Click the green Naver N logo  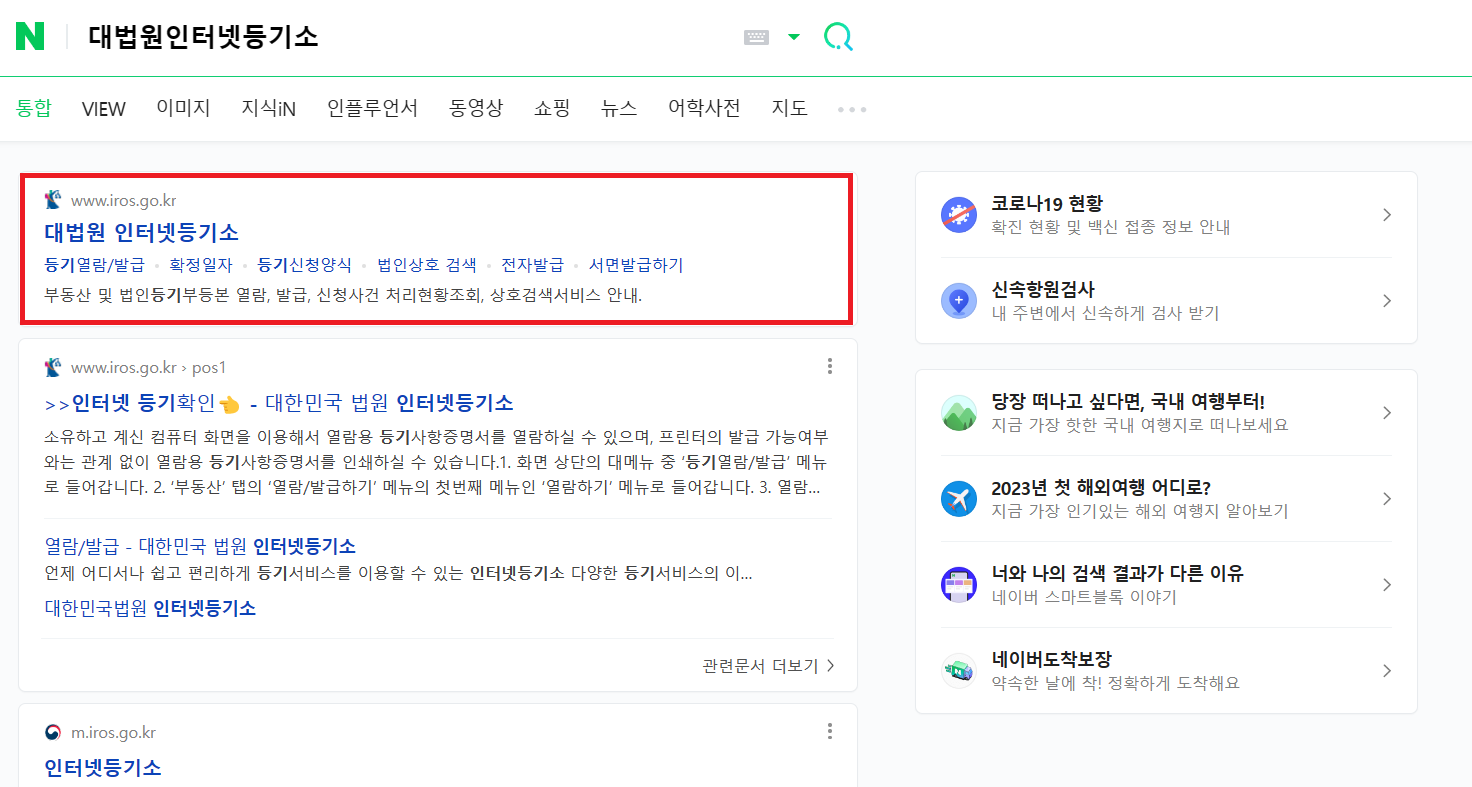coord(30,36)
